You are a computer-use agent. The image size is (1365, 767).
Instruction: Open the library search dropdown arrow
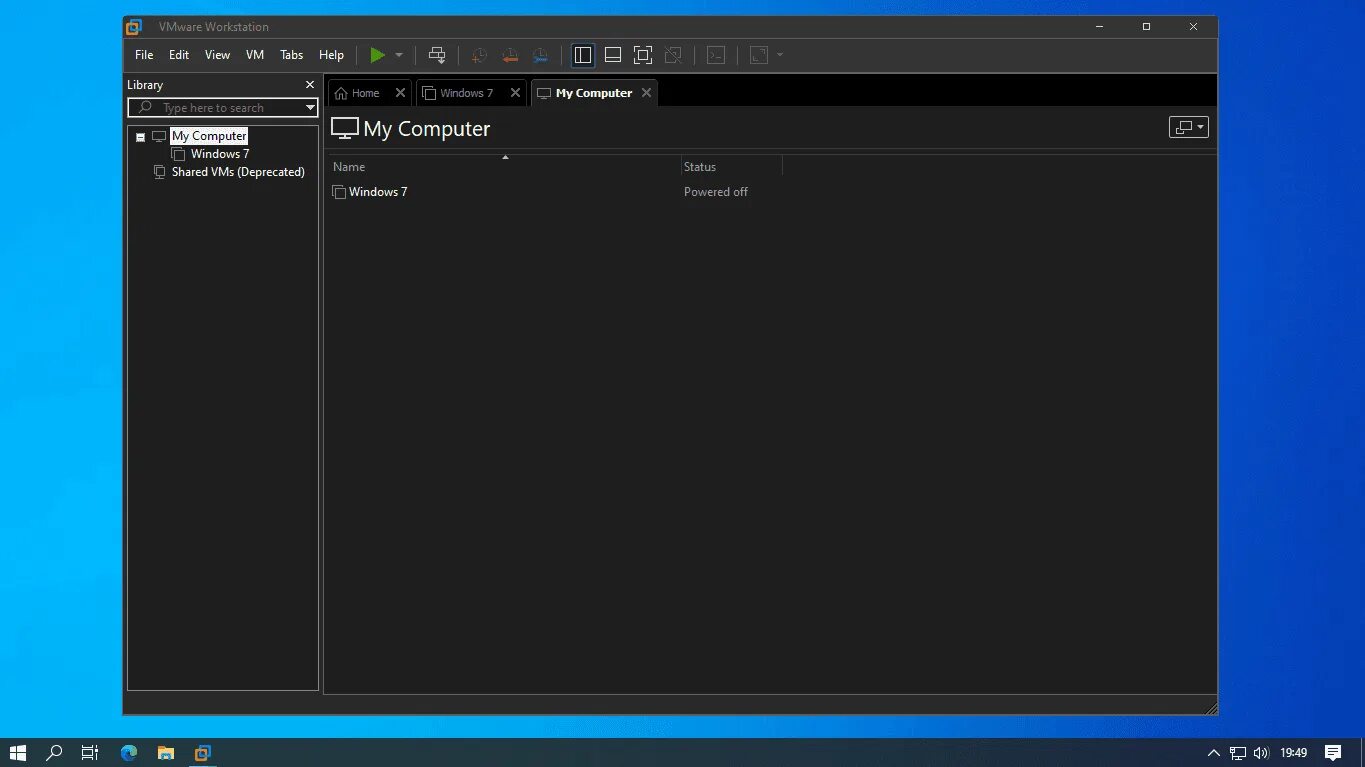pos(310,107)
